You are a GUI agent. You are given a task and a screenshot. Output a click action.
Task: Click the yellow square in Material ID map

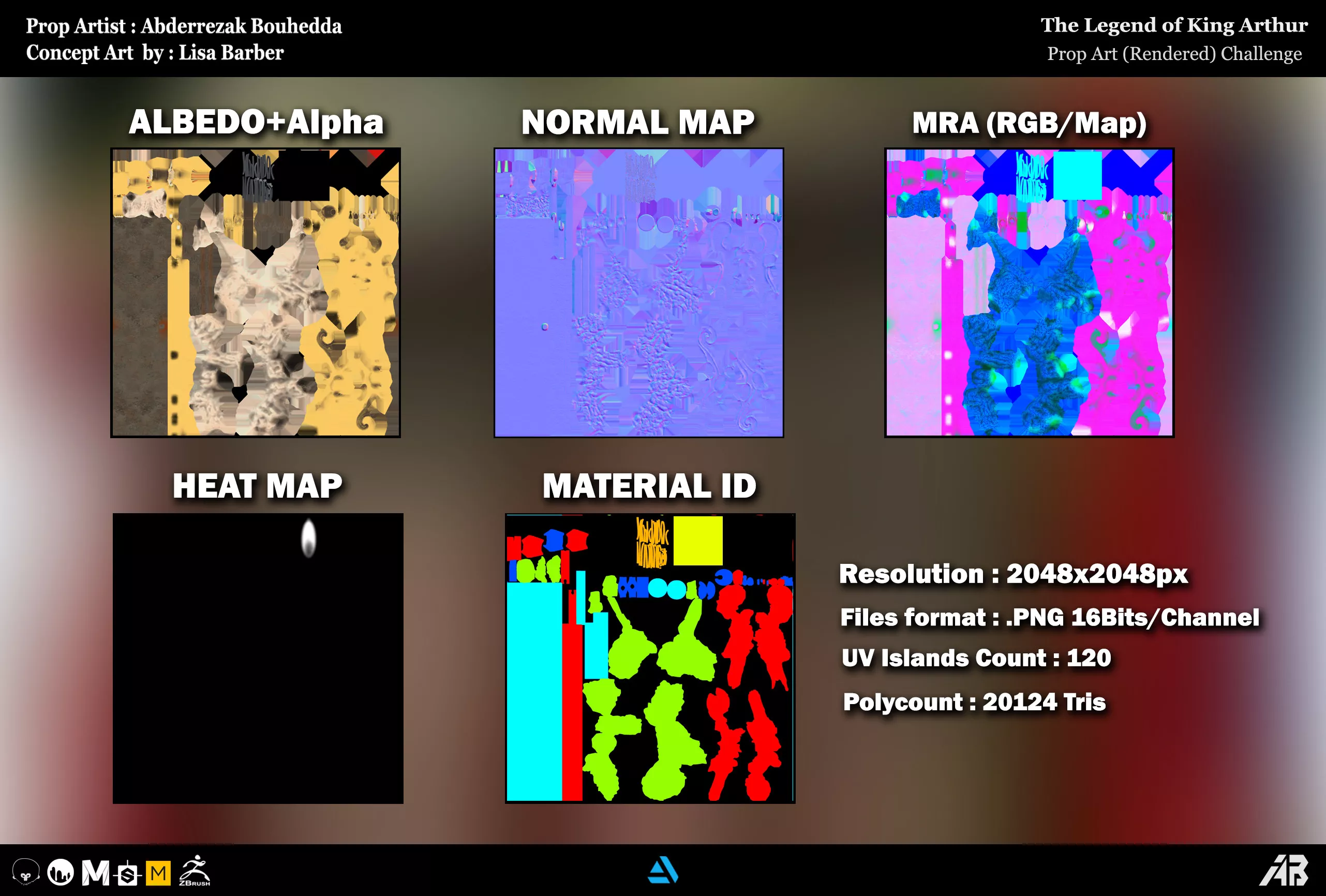pyautogui.click(x=698, y=541)
